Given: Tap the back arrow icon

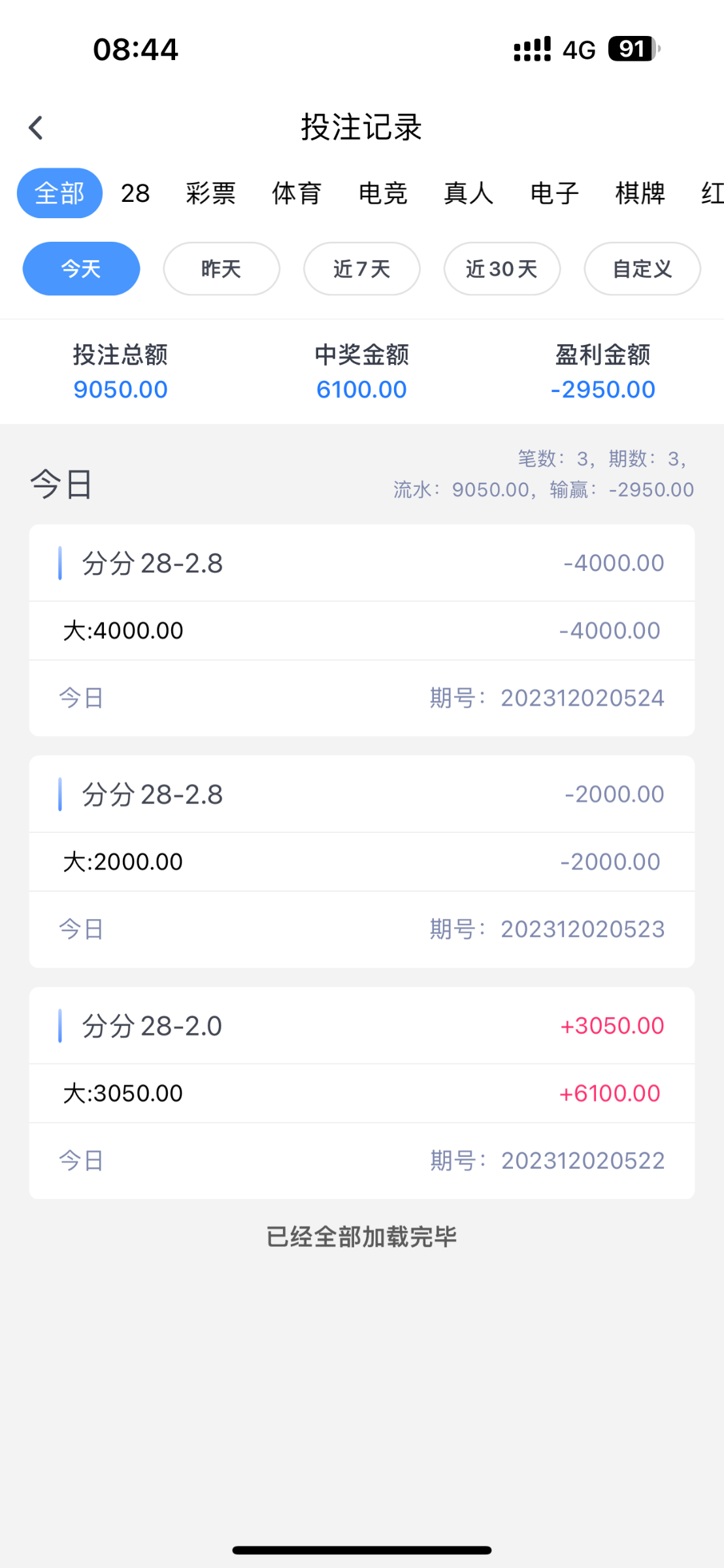Looking at the screenshot, I should coord(36,128).
